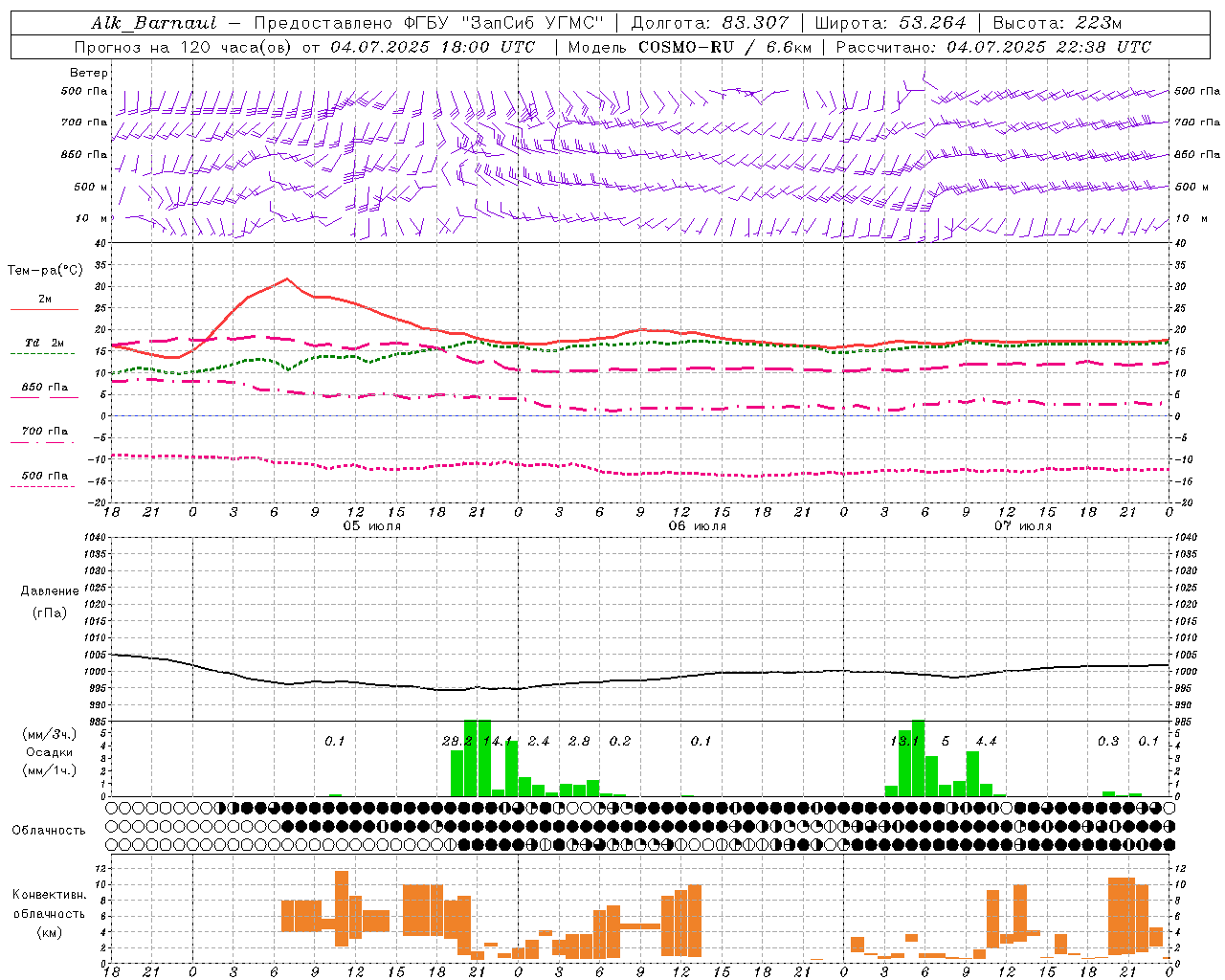The height and width of the screenshot is (980, 1225).
Task: Click the longitude value Долгота: 83.307
Action: click(709, 23)
